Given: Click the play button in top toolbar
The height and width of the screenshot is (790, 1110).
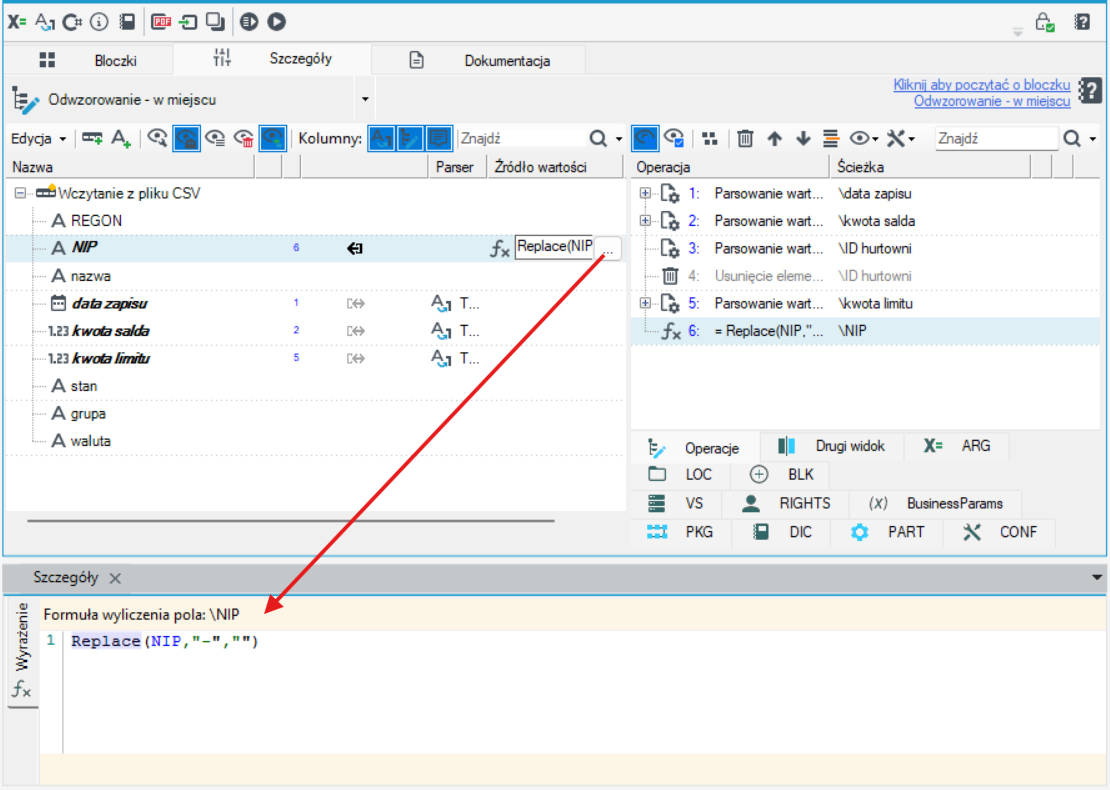Looking at the screenshot, I should [277, 22].
